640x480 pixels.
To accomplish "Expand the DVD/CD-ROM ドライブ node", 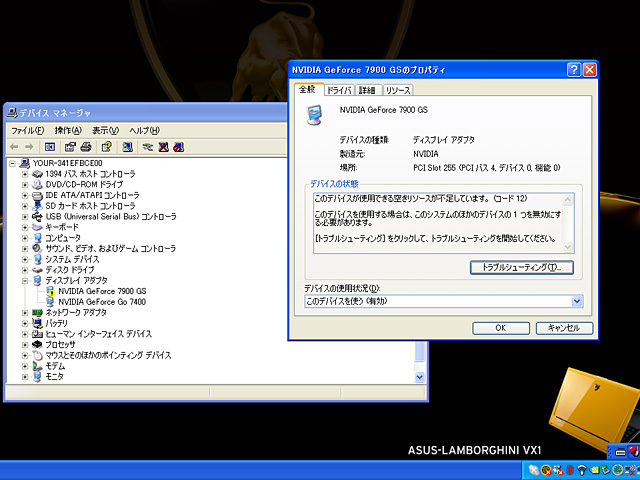I will tap(25, 184).
